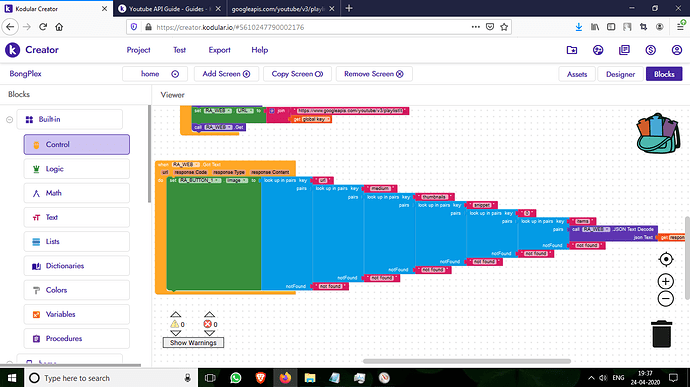Open the Lists blocks category
The width and height of the screenshot is (690, 387).
click(77, 241)
